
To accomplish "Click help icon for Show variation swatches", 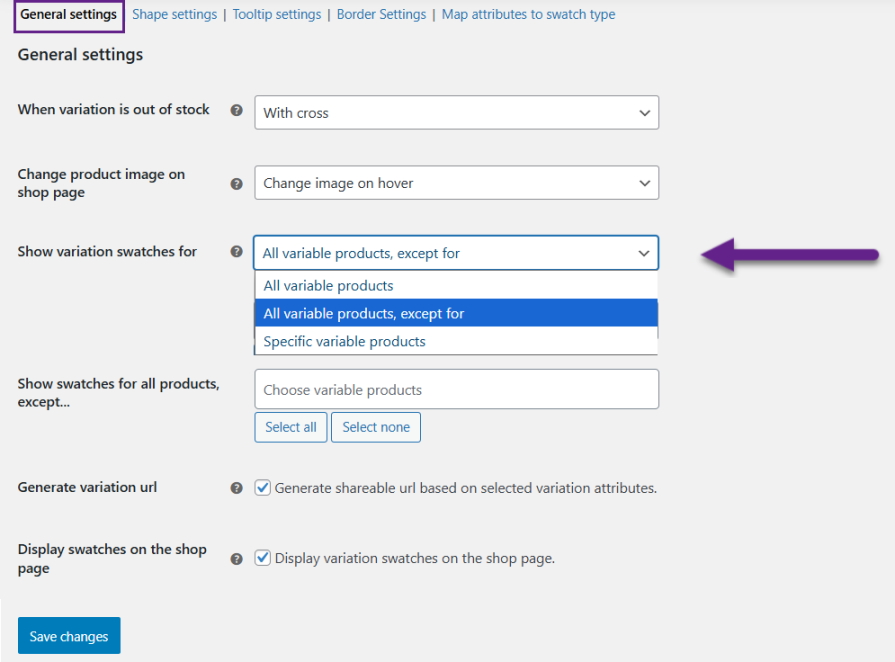I will [237, 252].
